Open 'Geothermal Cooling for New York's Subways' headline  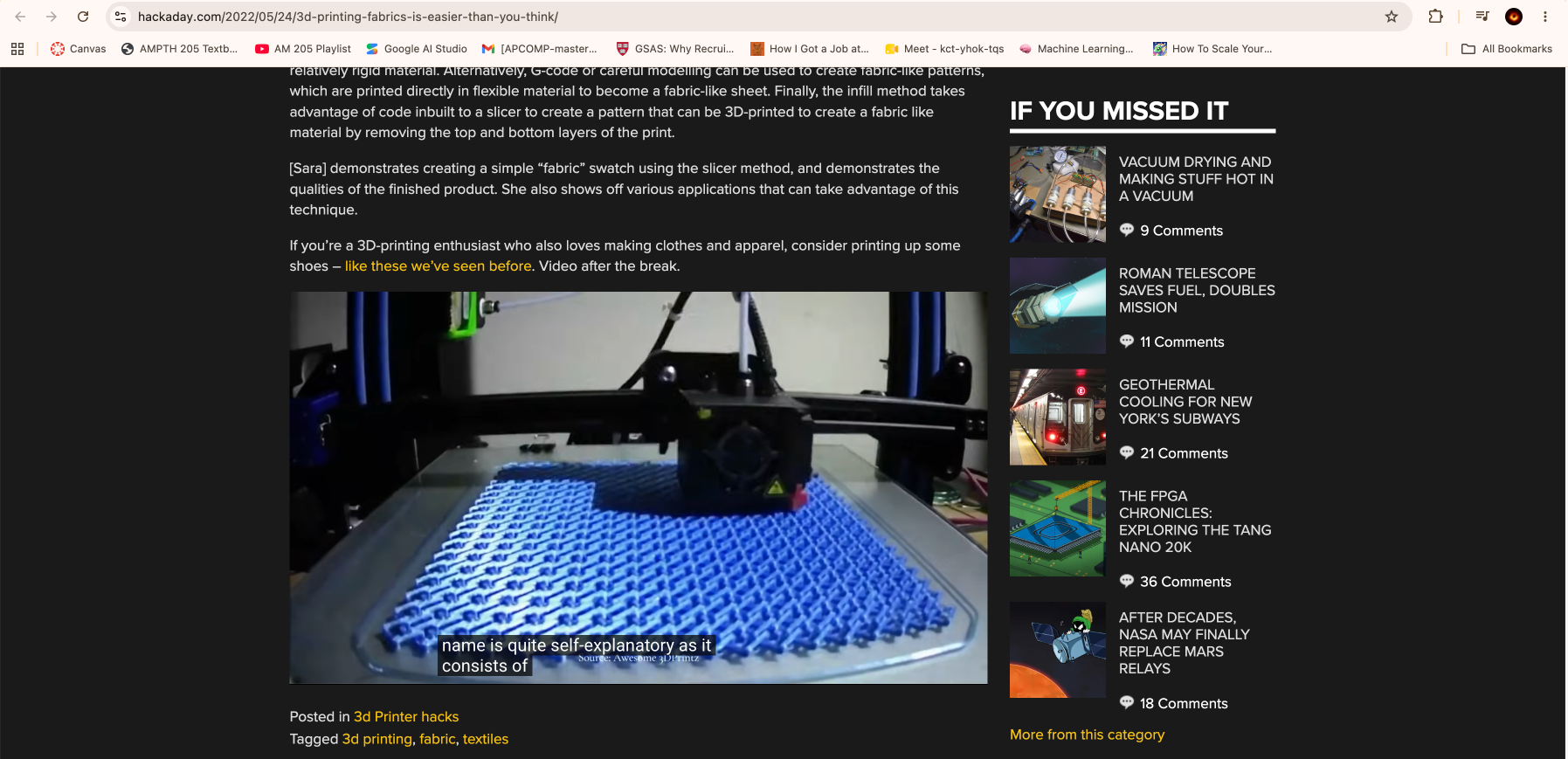(1185, 402)
